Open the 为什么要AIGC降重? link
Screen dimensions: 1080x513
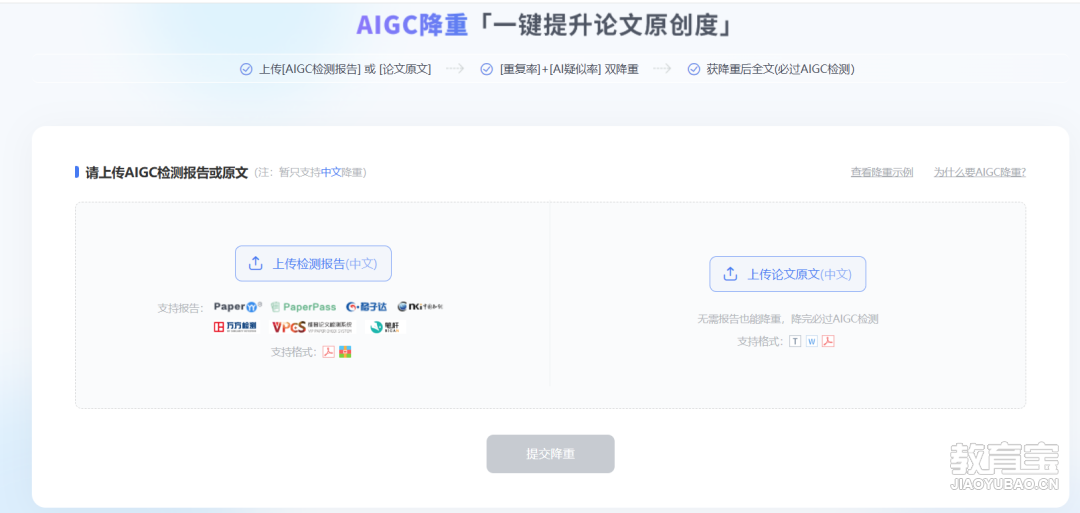click(x=979, y=172)
